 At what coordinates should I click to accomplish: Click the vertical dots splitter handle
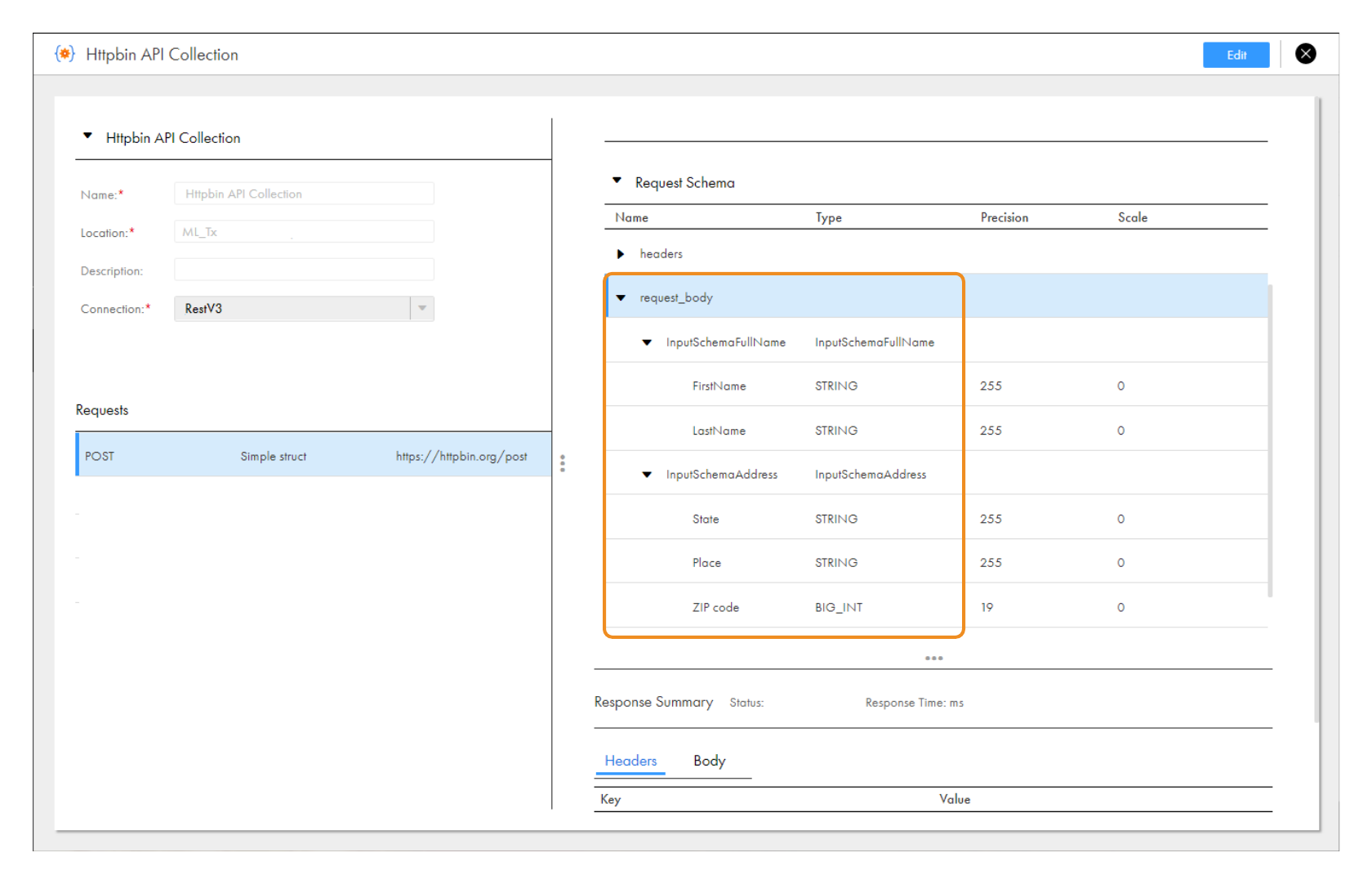point(563,463)
